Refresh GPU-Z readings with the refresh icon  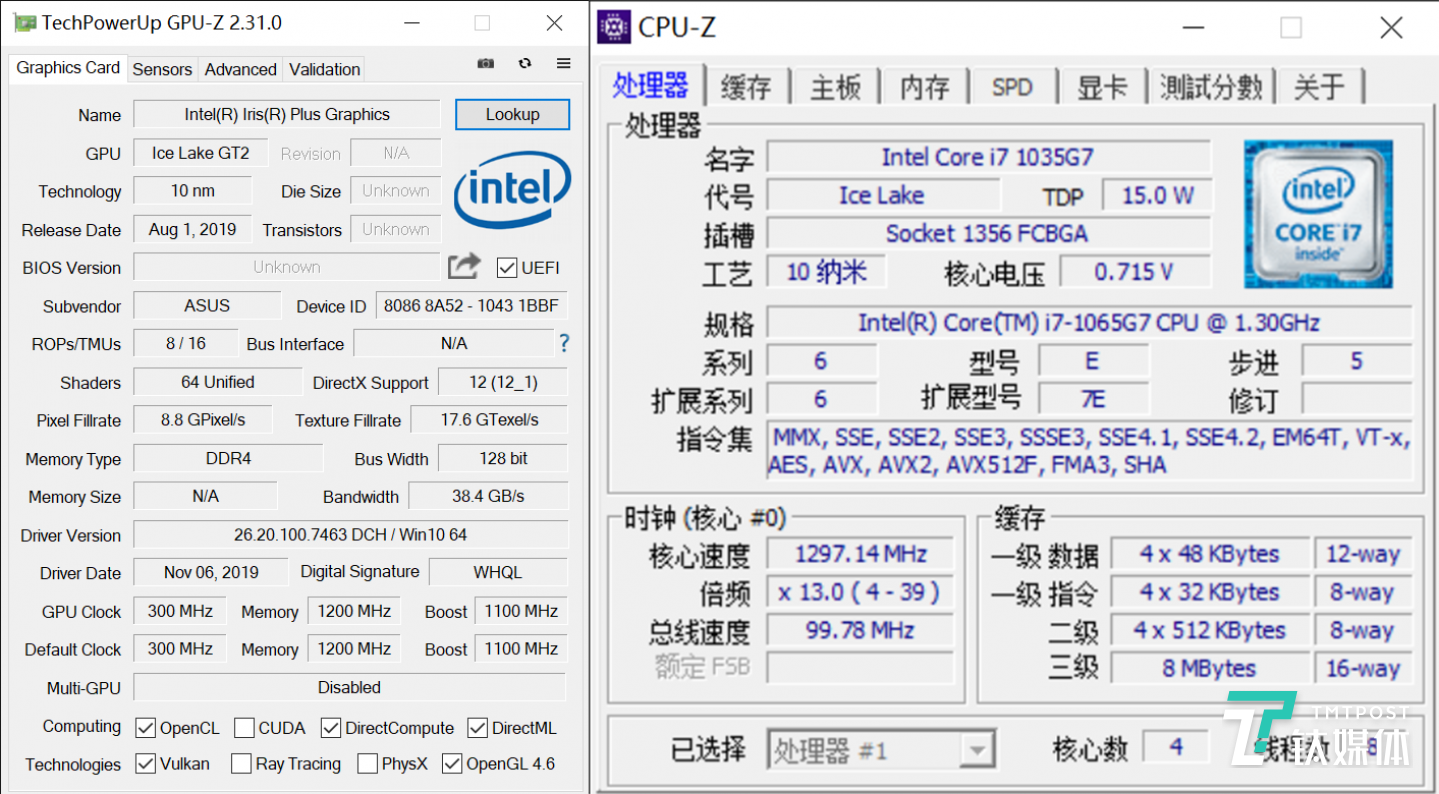coord(524,62)
